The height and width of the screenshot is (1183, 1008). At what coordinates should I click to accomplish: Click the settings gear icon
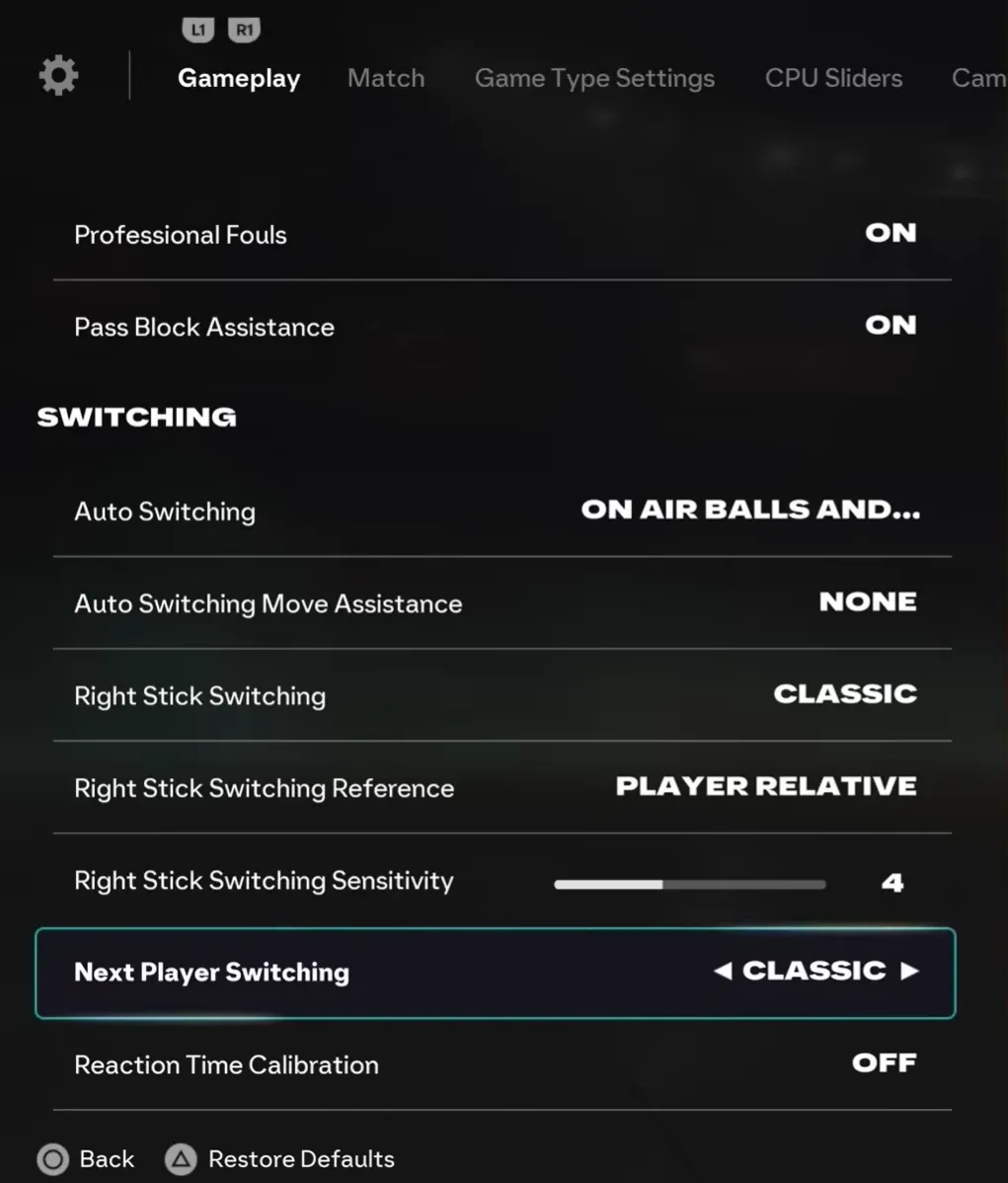click(58, 76)
